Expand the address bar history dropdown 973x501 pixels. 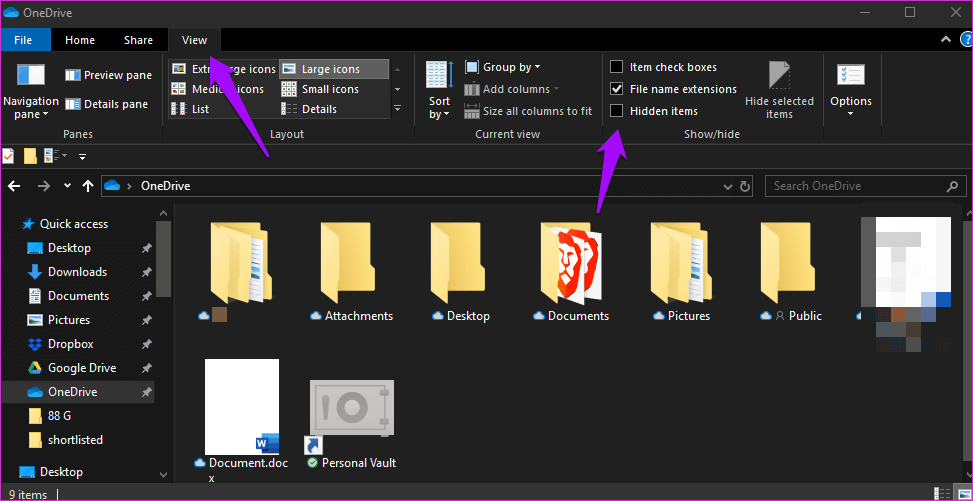[729, 186]
